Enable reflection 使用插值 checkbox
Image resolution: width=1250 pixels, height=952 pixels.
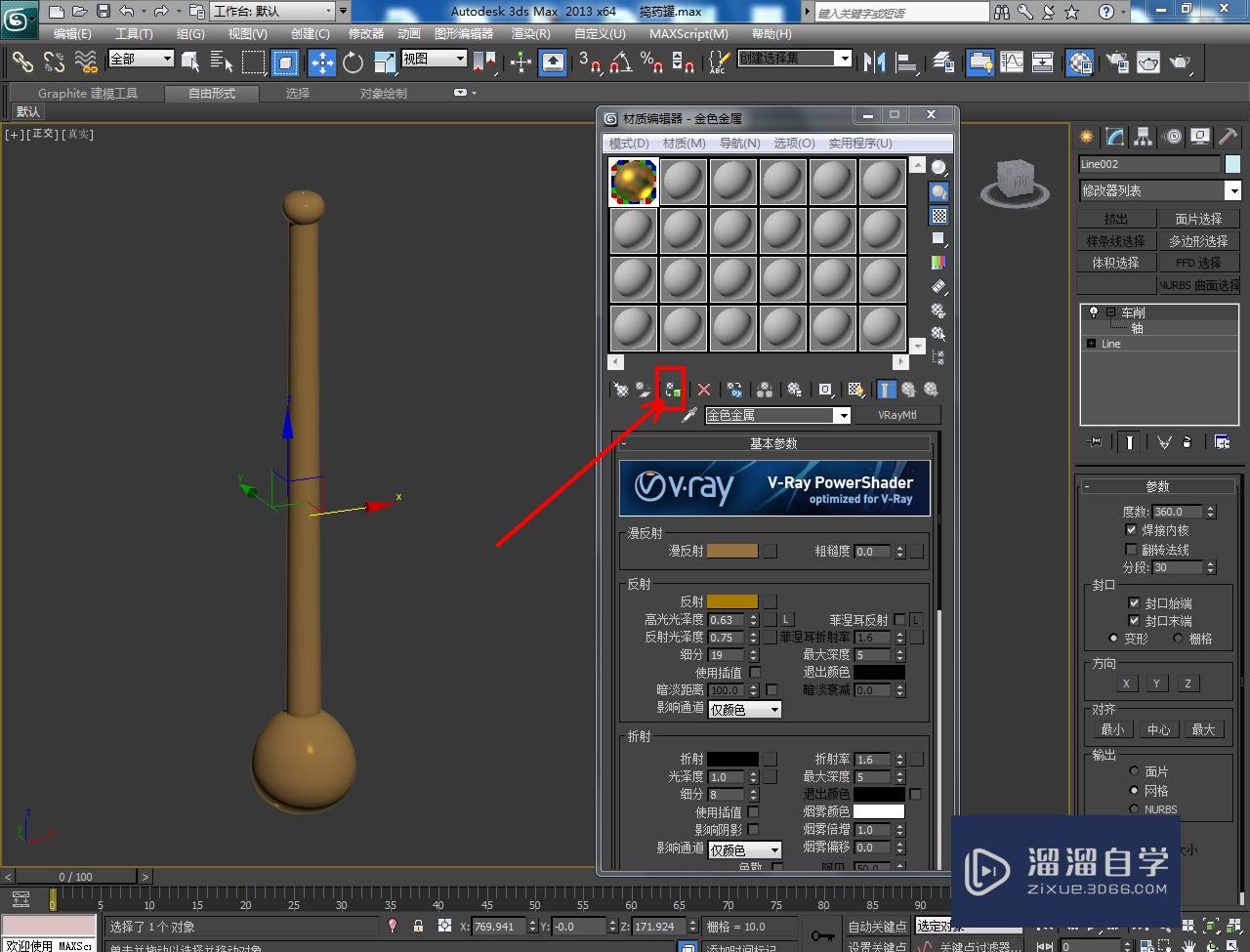tap(755, 673)
